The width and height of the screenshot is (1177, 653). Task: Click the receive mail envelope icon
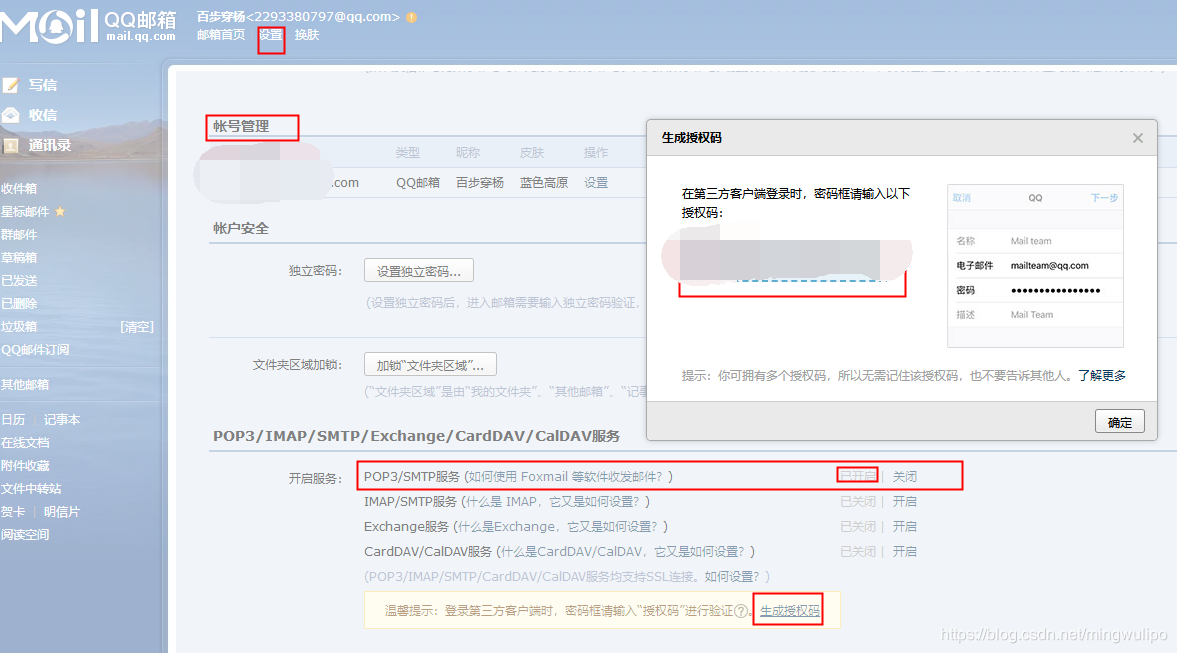point(11,115)
